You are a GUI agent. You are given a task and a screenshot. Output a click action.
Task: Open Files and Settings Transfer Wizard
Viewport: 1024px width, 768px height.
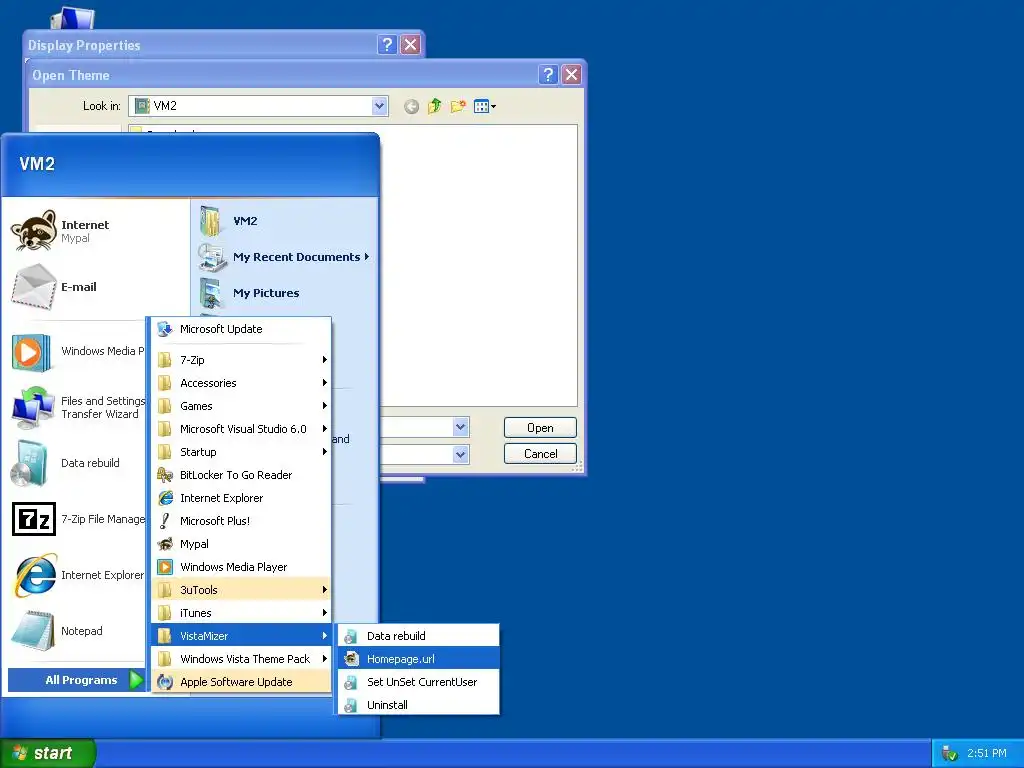click(x=77, y=408)
